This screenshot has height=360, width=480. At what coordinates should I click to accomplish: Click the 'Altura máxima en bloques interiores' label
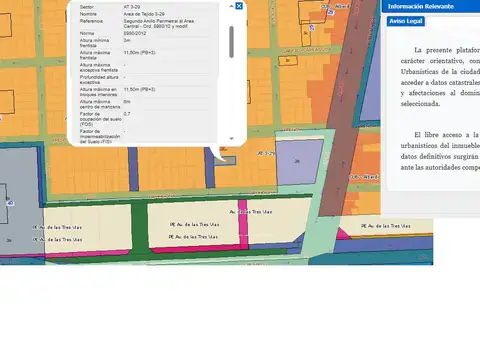(x=98, y=92)
